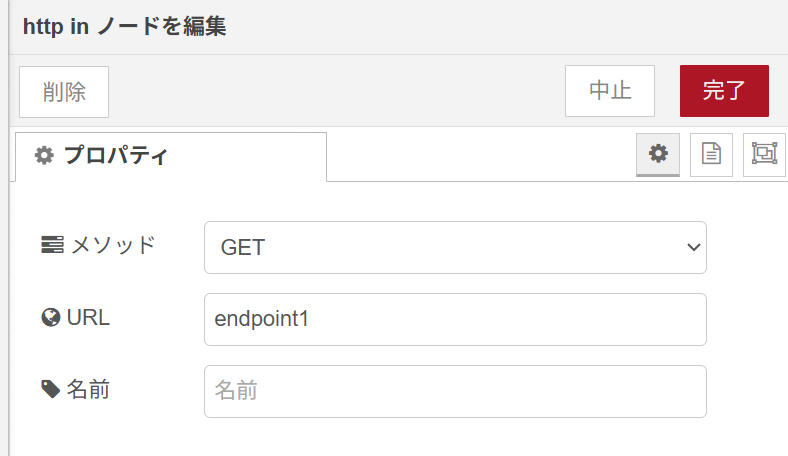Screen dimensions: 788x456
Task: Open the node description document icon
Action: pyautogui.click(x=711, y=154)
